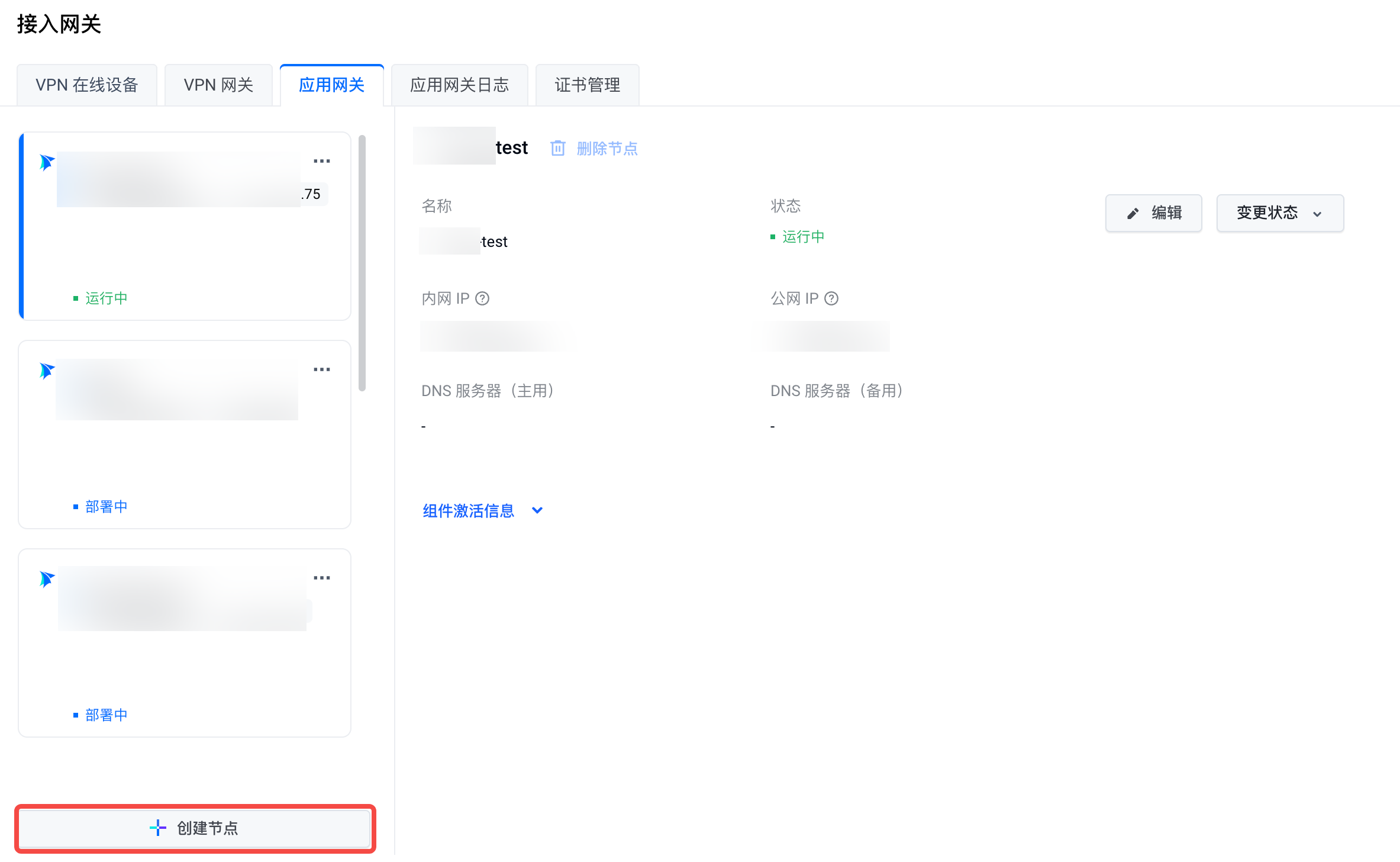Click the trash icon beside 删除节点
Screen dimensions: 1400x862
[557, 148]
